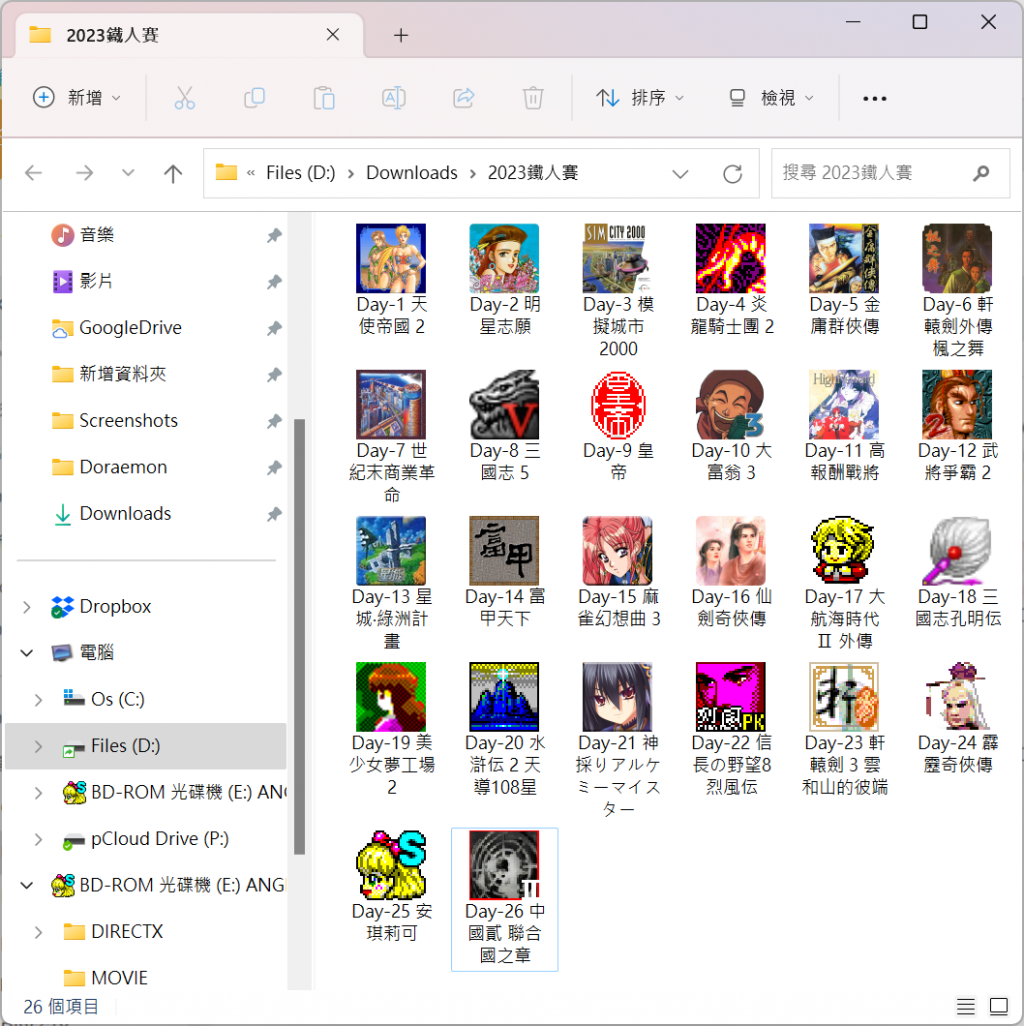This screenshot has height=1026, width=1024.
Task: Select the Day-17 大航海時代 II 外傳 icon
Action: (x=844, y=583)
